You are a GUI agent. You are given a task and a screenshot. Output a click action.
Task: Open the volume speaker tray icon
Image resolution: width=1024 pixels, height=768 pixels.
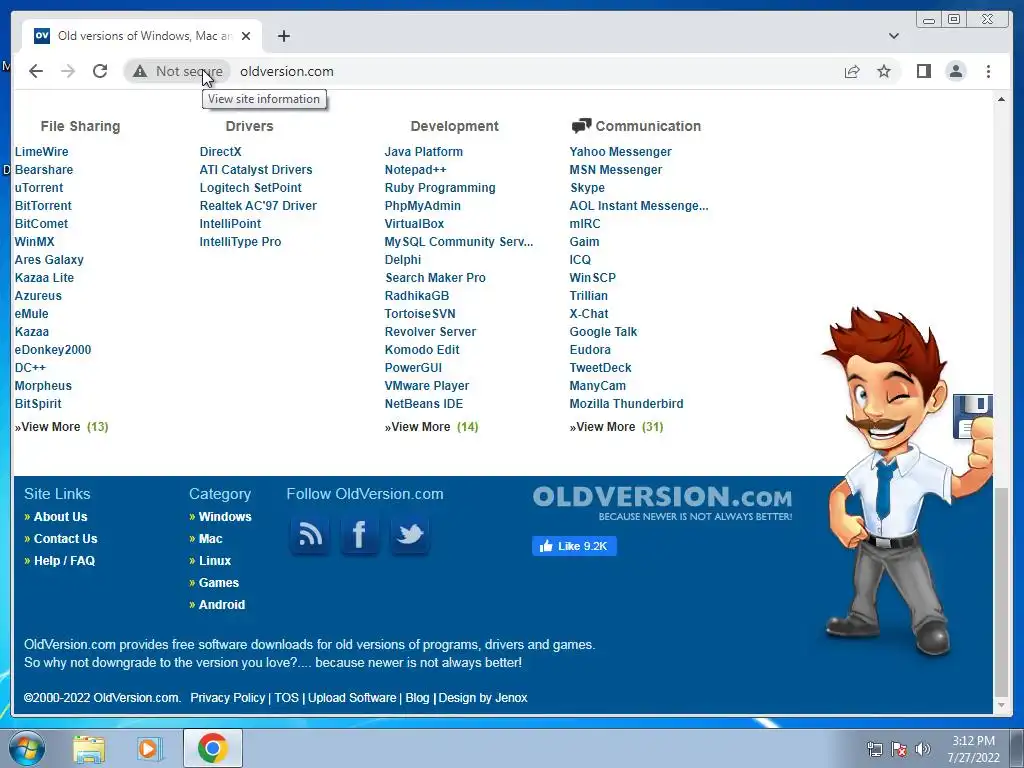click(923, 749)
